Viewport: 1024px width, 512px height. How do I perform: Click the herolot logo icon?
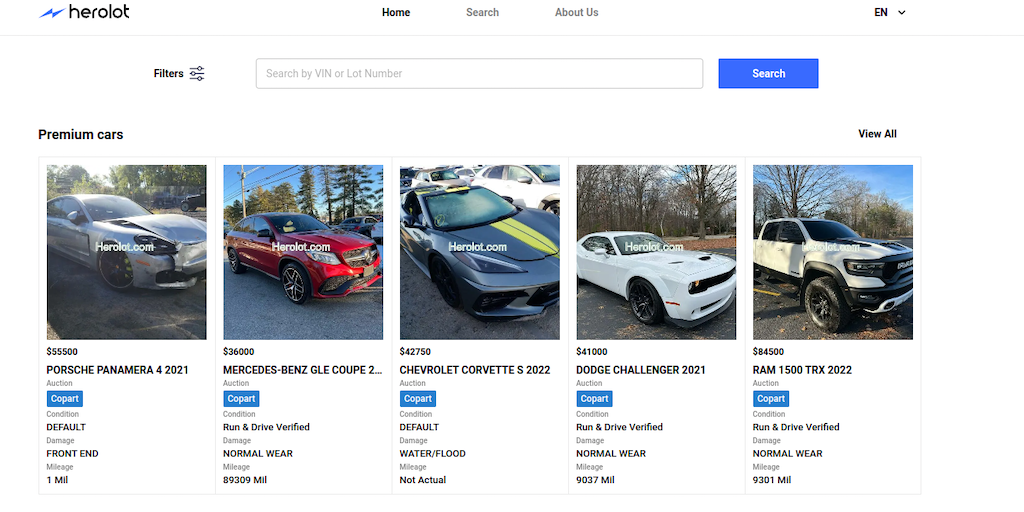tap(52, 13)
